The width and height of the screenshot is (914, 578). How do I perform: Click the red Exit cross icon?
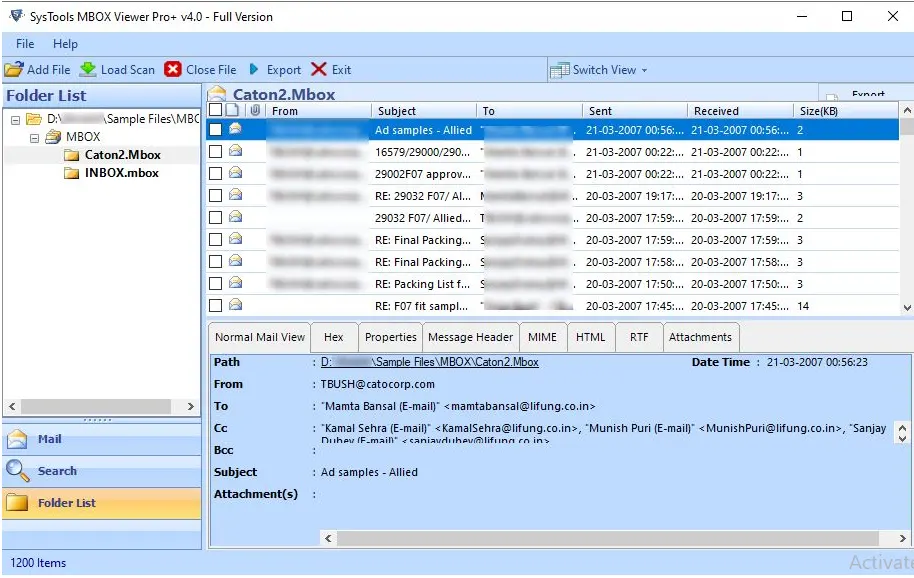[319, 69]
